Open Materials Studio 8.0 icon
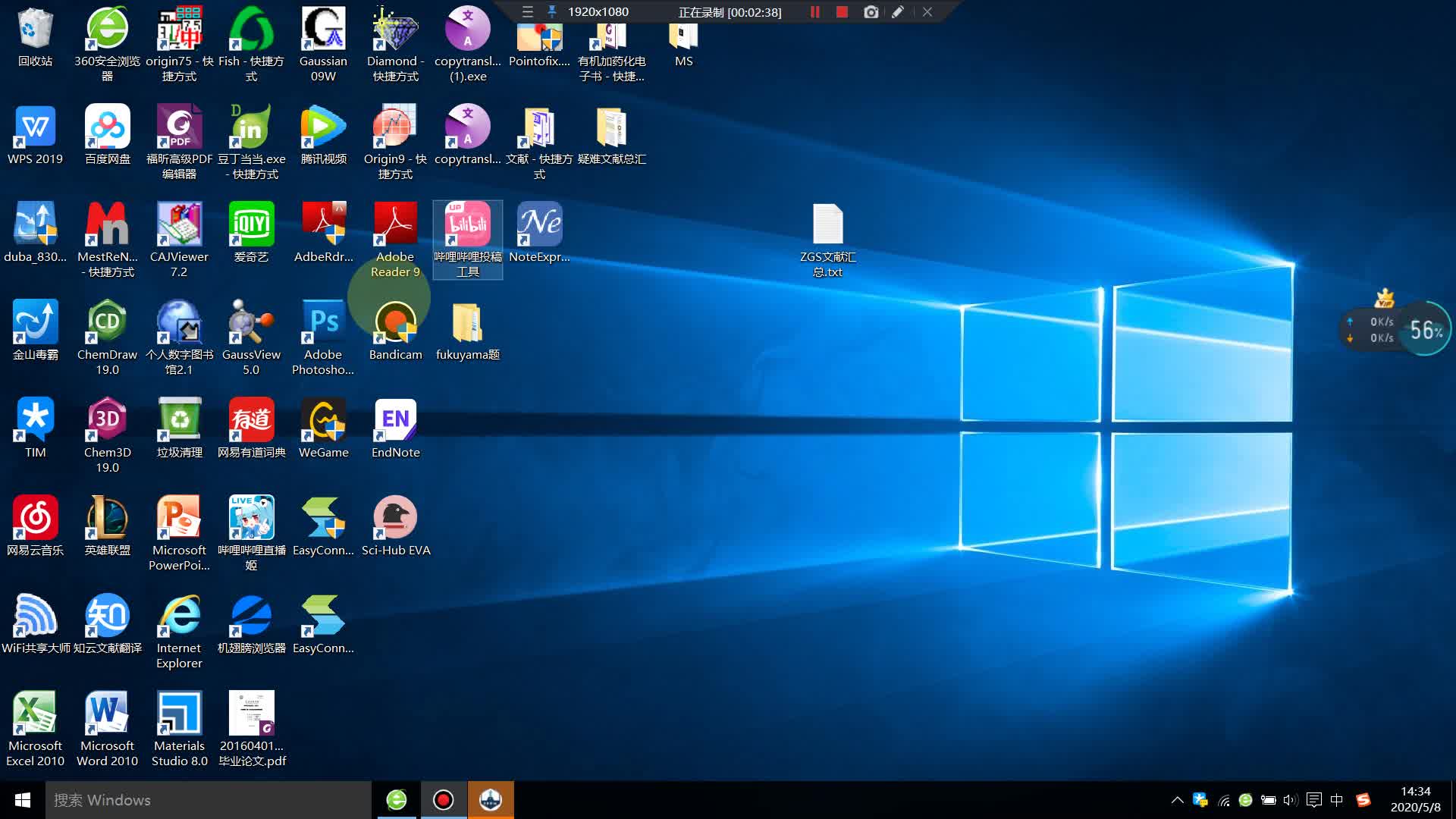Screen dimensions: 1456x819 point(179,714)
